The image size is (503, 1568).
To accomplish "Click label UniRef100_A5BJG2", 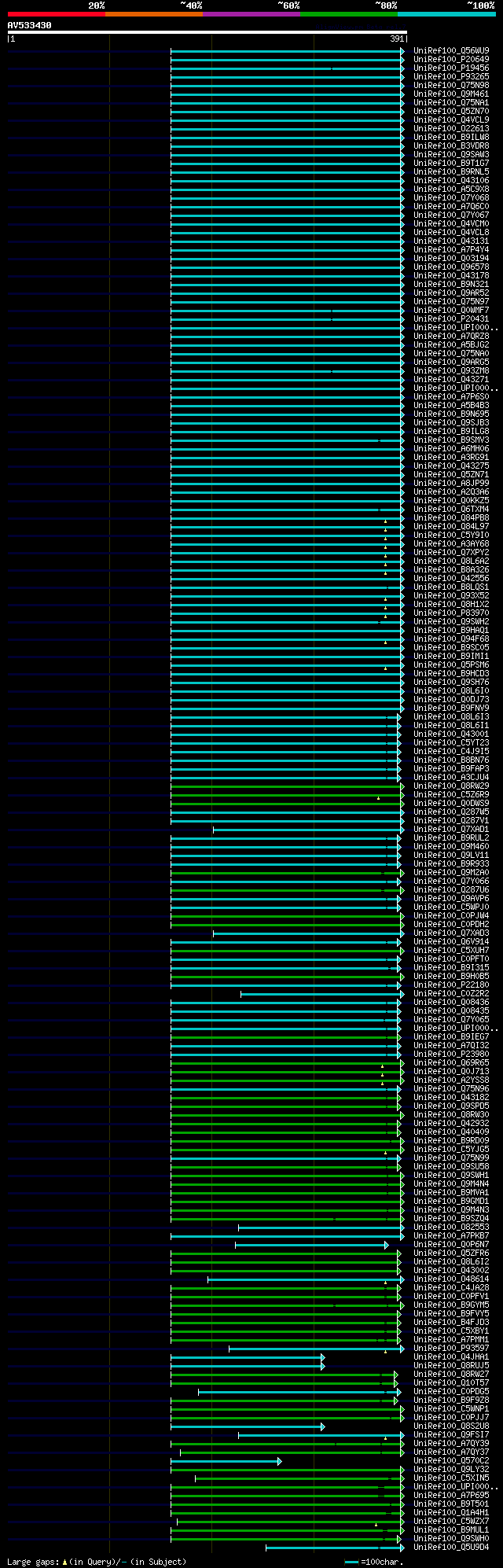I will click(451, 344).
